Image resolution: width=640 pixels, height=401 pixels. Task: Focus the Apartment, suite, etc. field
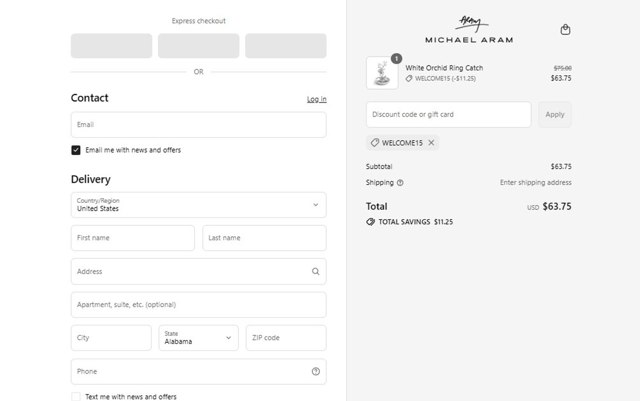click(198, 305)
